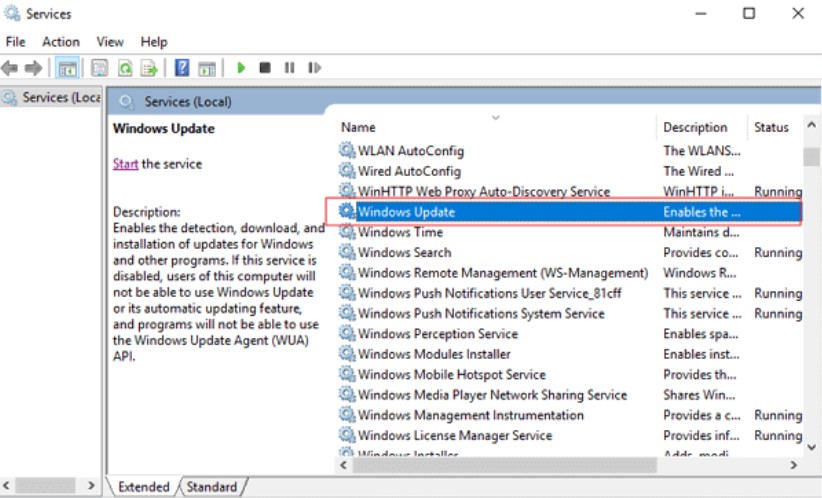
Task: Click gear icon beside WLAN AutoConfig
Action: (x=347, y=150)
